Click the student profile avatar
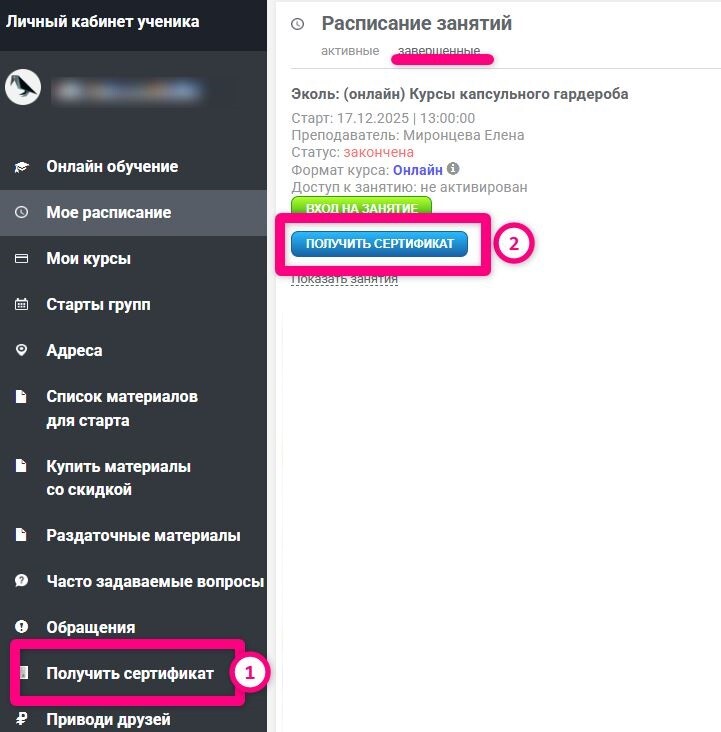This screenshot has width=721, height=732. click(x=22, y=88)
